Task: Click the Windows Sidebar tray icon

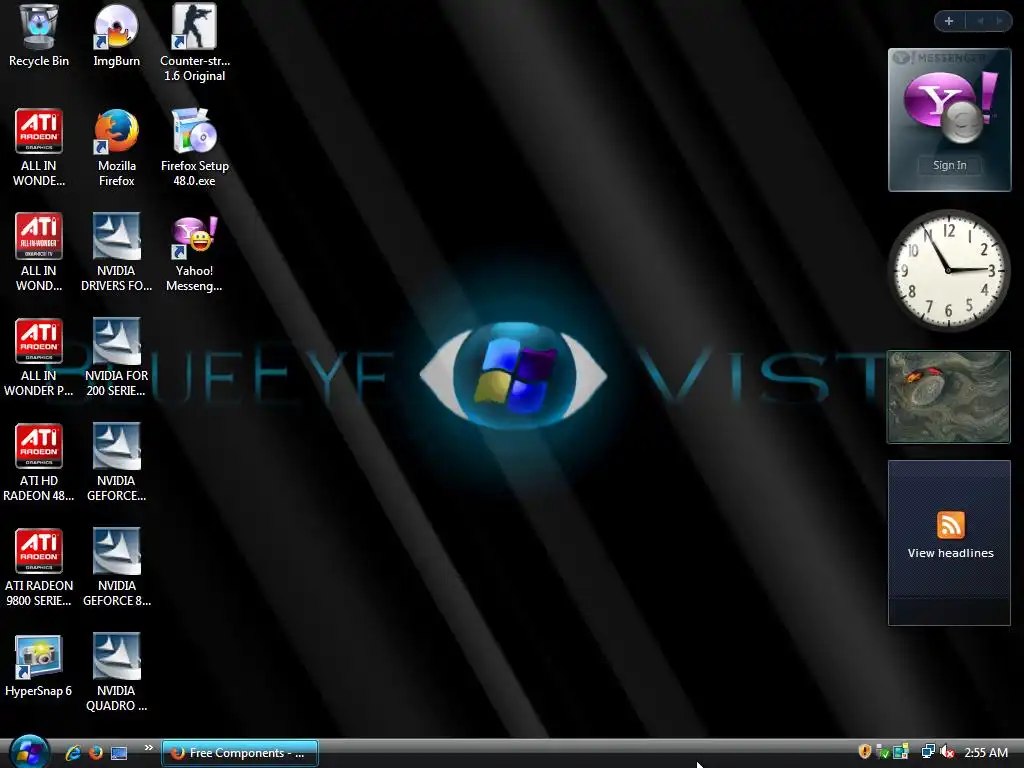Action: pyautogui.click(x=901, y=752)
